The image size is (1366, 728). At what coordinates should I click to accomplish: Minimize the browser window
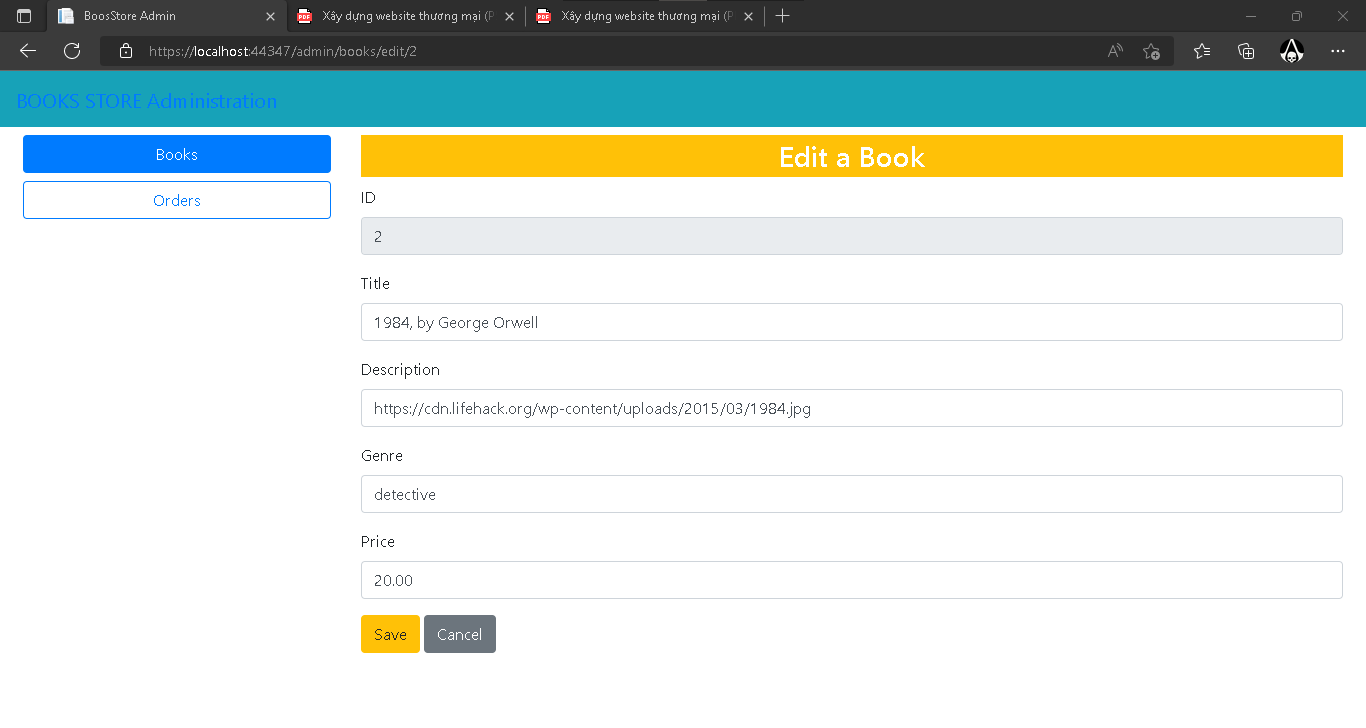tap(1251, 16)
